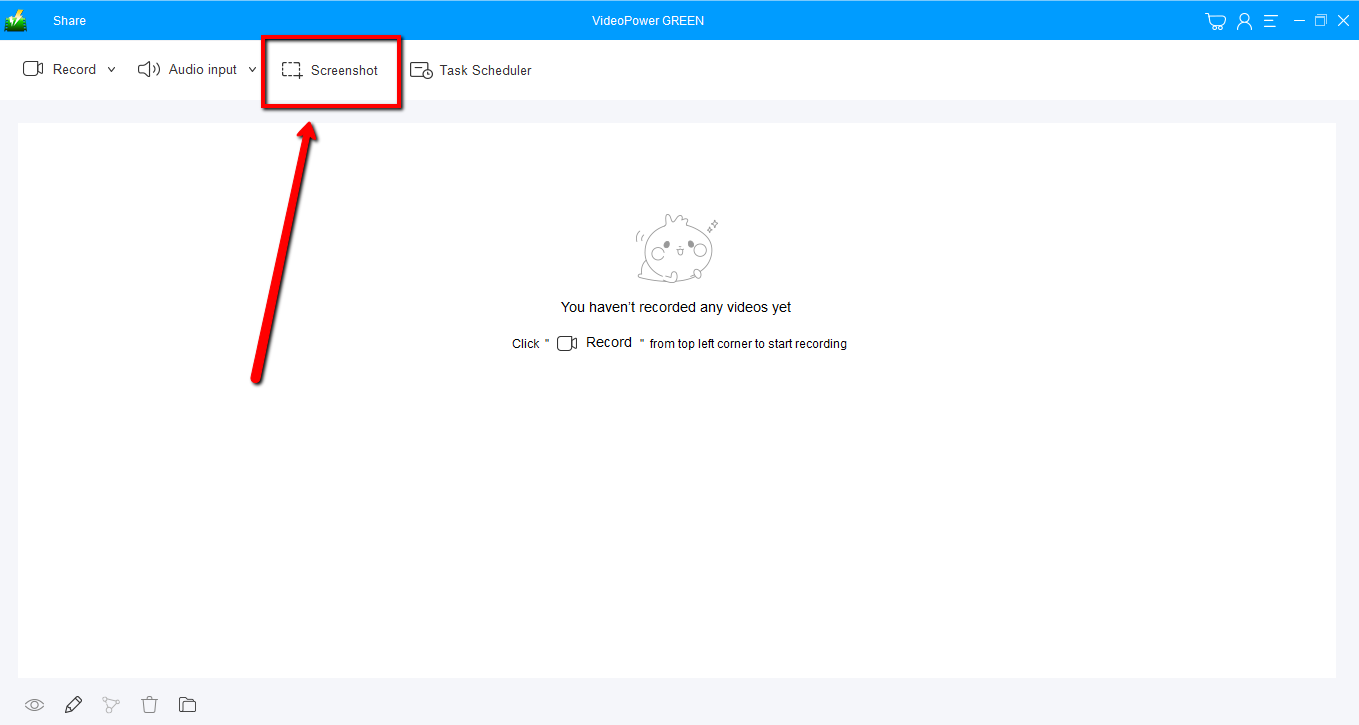
Task: Open the shopping cart to purchase
Action: (x=1215, y=20)
